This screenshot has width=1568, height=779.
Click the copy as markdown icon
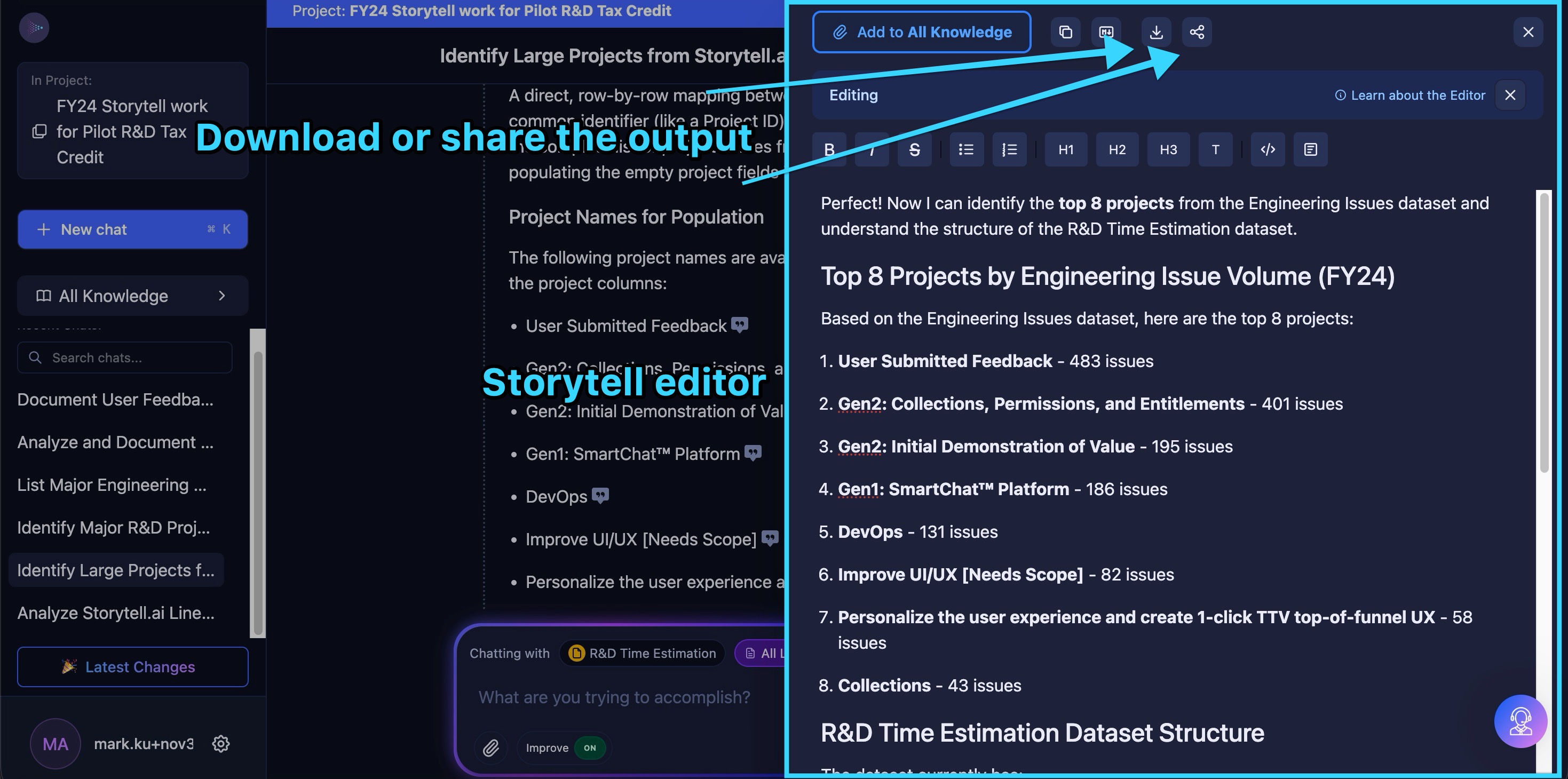click(x=1106, y=32)
